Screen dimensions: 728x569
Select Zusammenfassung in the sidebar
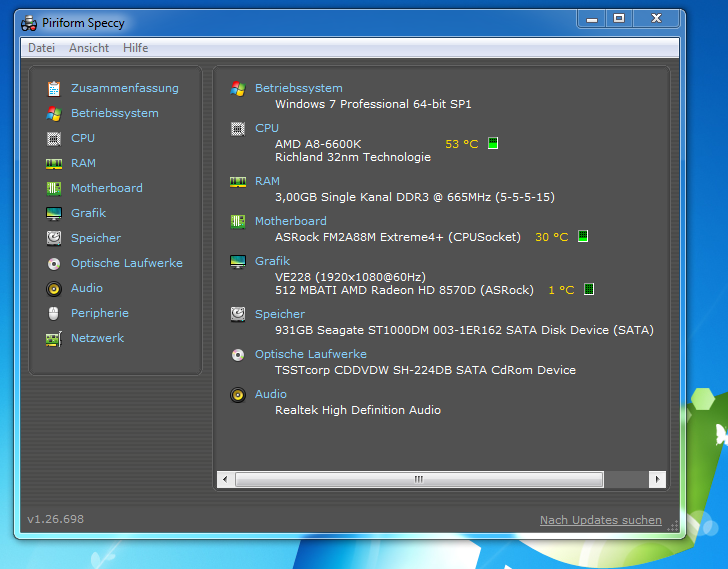point(124,88)
